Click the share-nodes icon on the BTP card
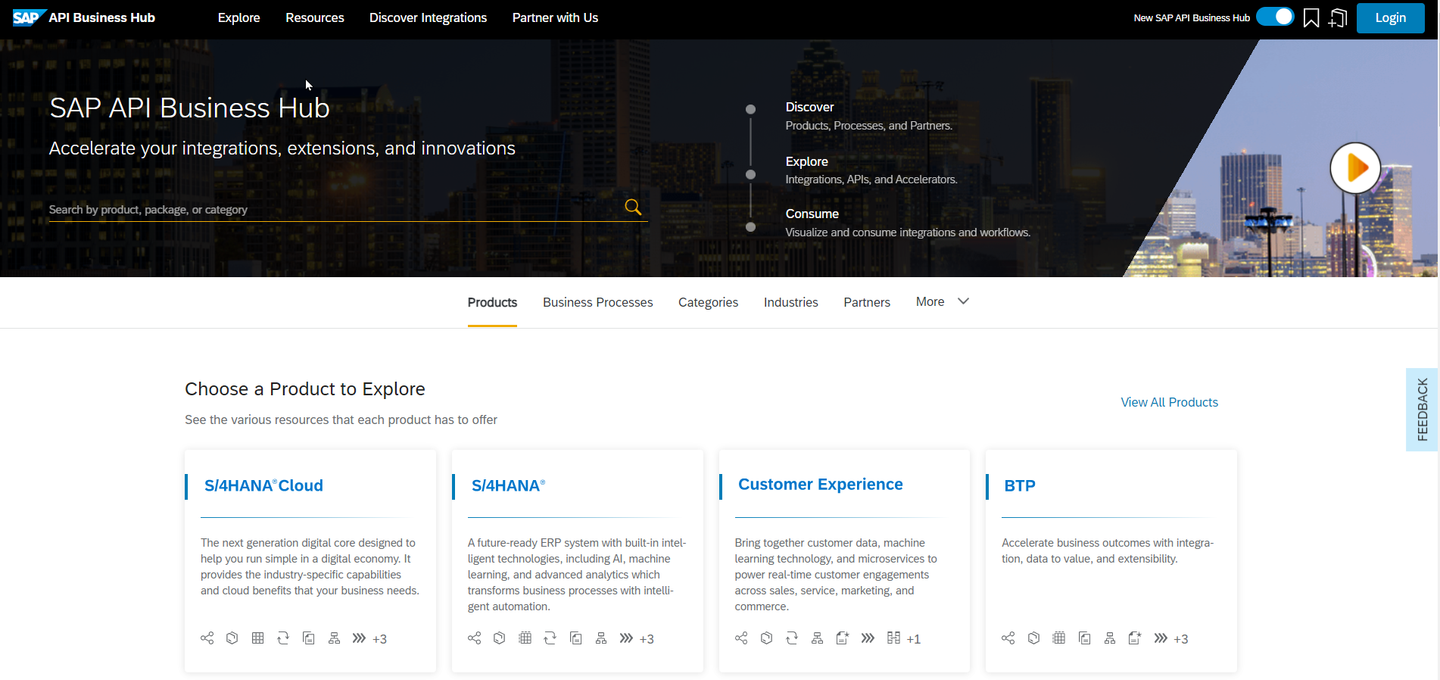This screenshot has height=680, width=1440. (1008, 638)
